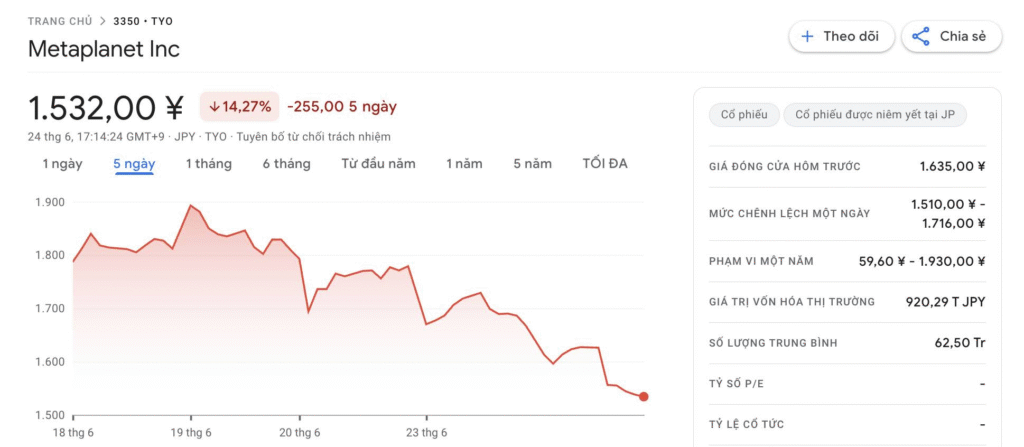
Task: Click the plus icon on Theo dõi
Action: tap(807, 37)
